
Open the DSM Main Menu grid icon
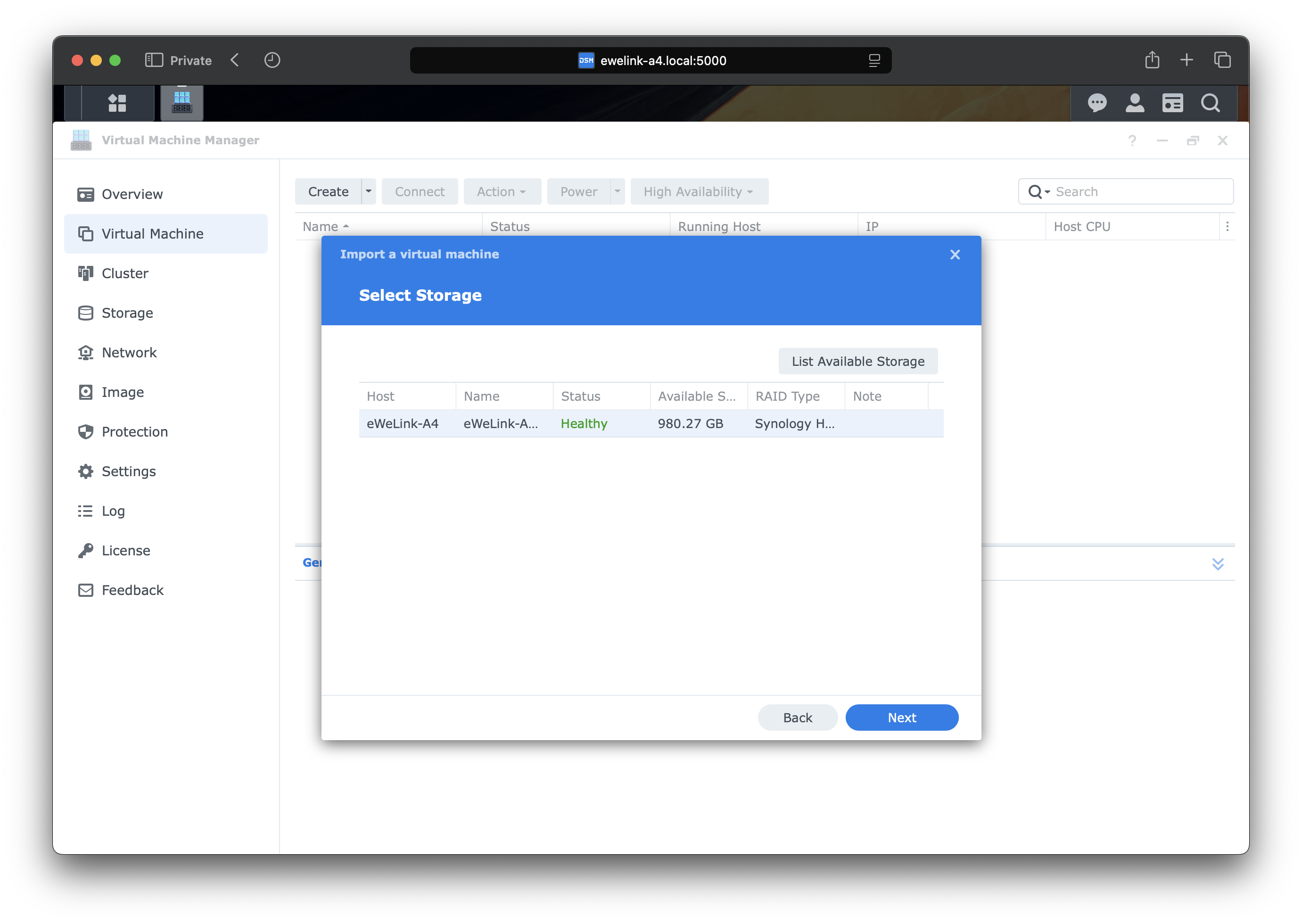(117, 103)
